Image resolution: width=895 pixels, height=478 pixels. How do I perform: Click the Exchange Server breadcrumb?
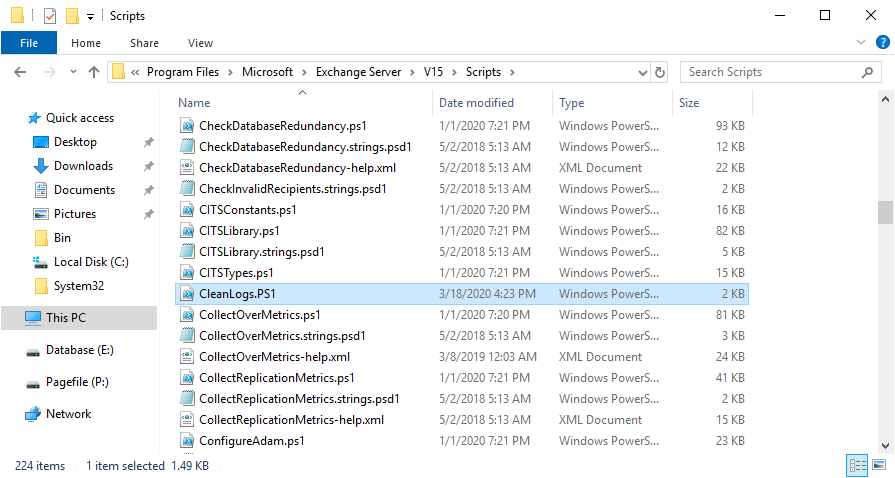pos(358,72)
